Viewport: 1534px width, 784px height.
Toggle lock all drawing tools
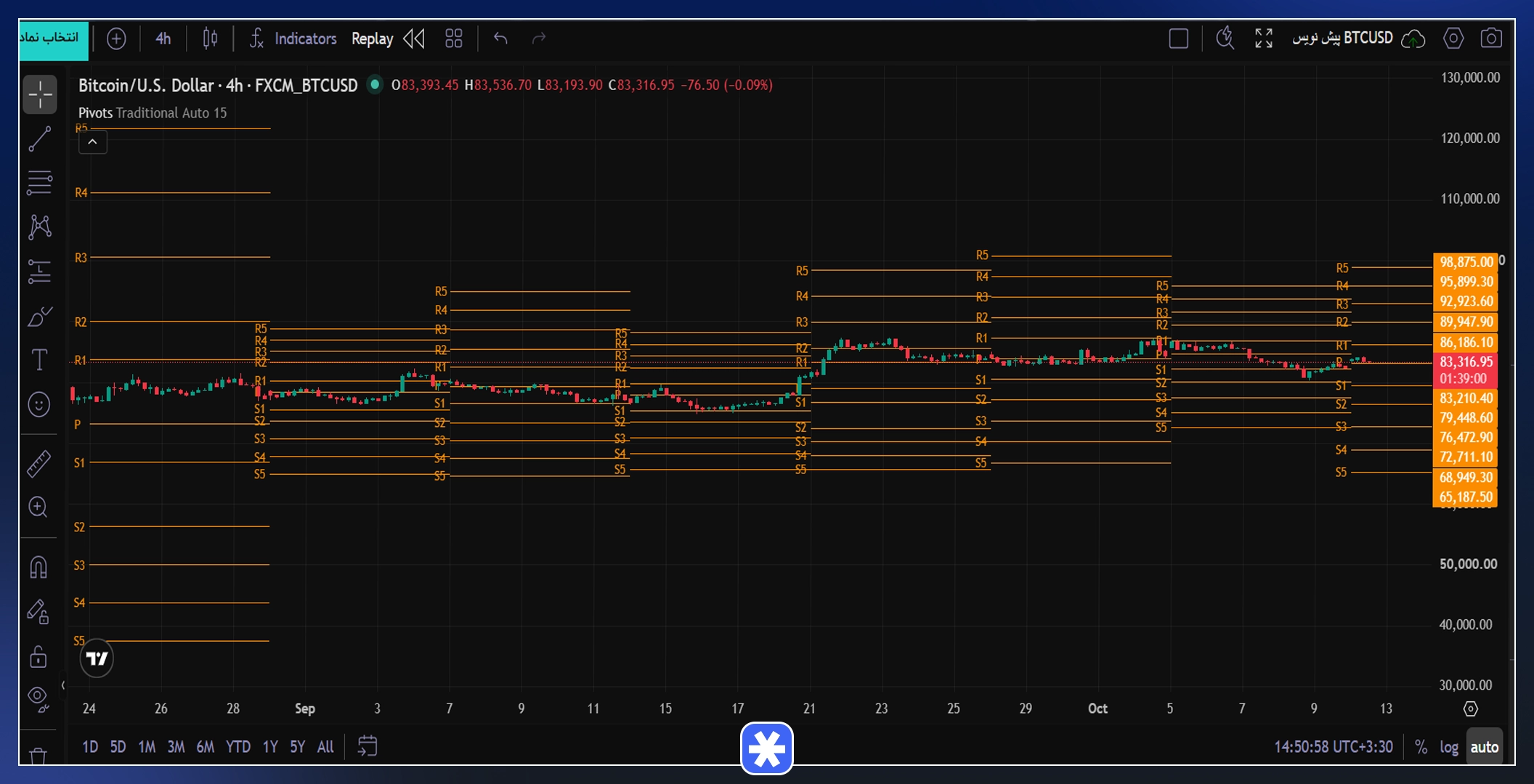[x=38, y=657]
